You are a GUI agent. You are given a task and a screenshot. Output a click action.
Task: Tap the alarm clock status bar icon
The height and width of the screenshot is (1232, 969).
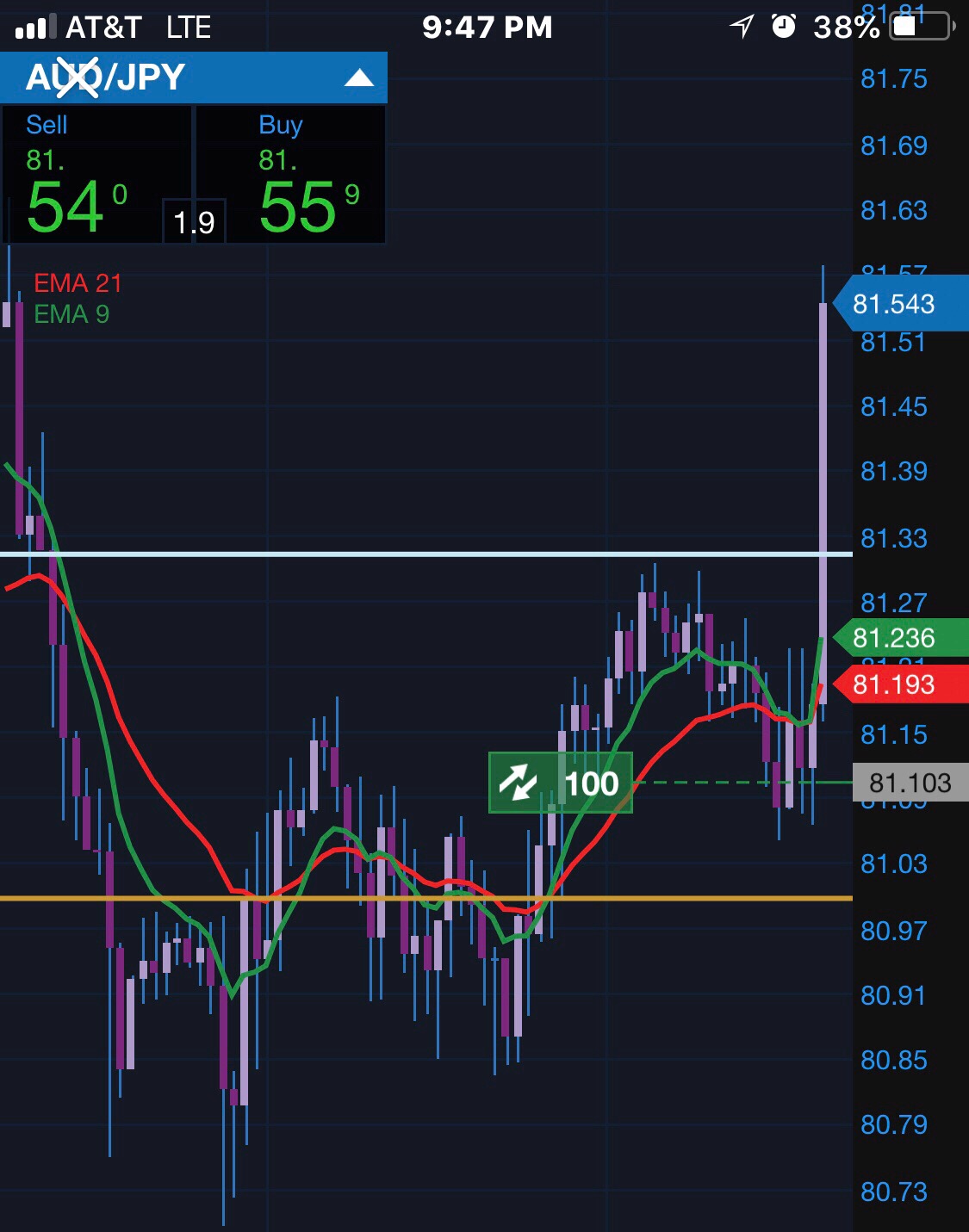click(783, 27)
